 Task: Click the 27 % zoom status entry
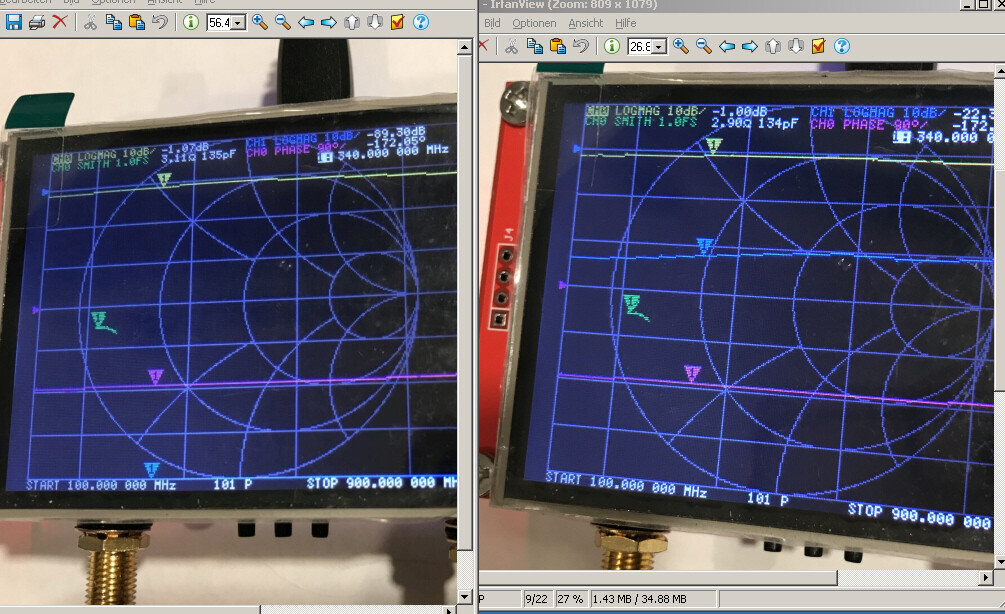coord(570,599)
